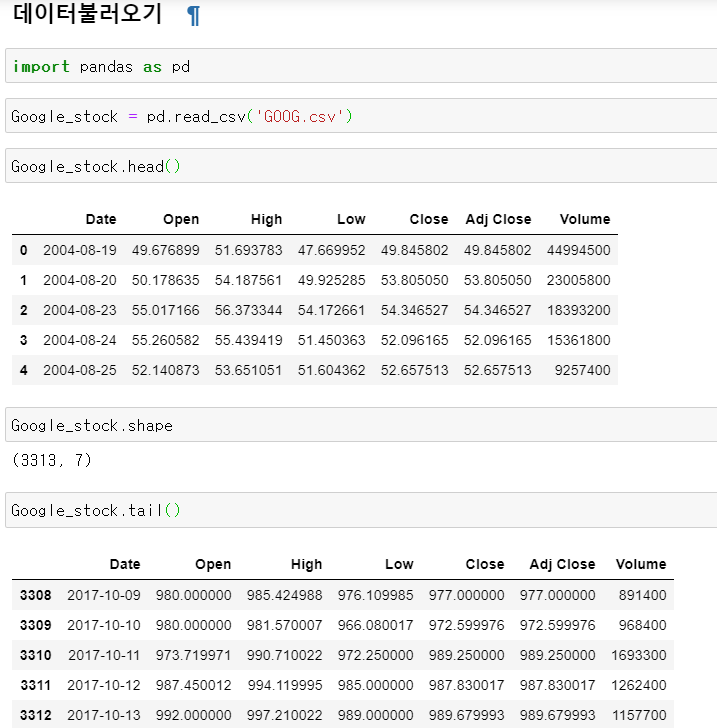717x728 pixels.
Task: Click the High value 994.119995
Action: [284, 685]
